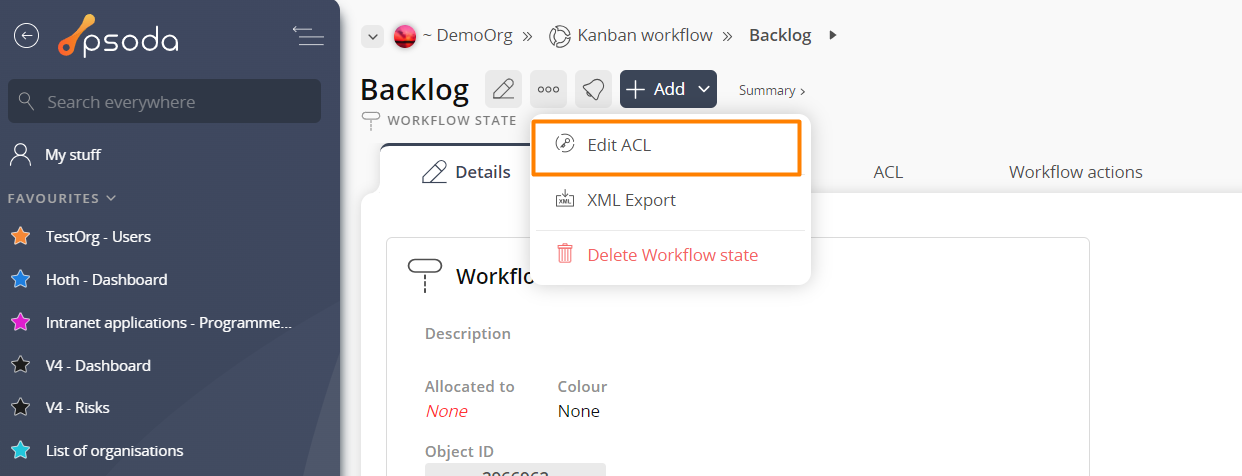Click the Search everywhere field
1242x476 pixels.
(164, 102)
